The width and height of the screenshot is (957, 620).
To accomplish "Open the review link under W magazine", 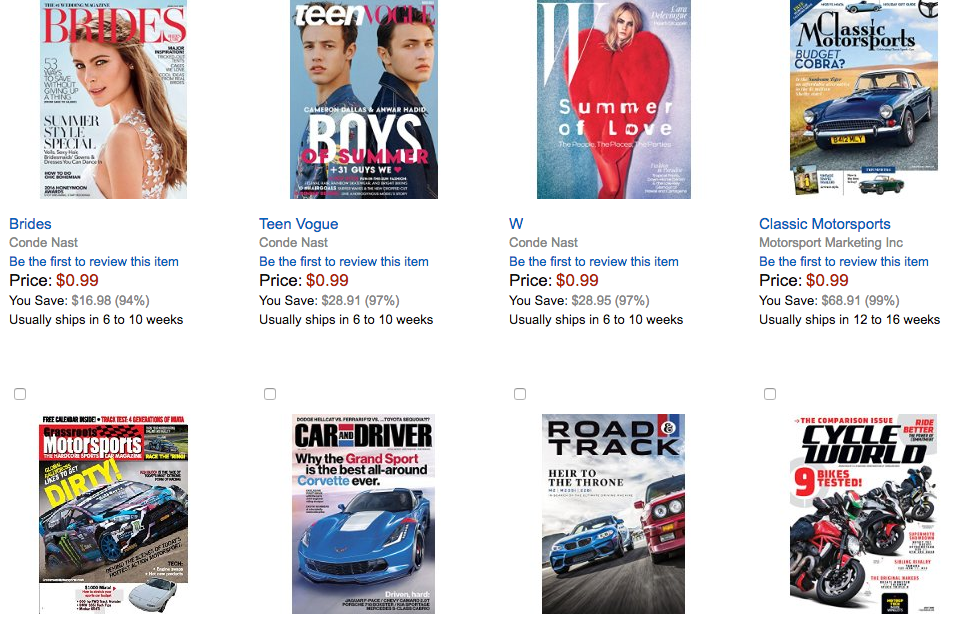I will coord(594,261).
